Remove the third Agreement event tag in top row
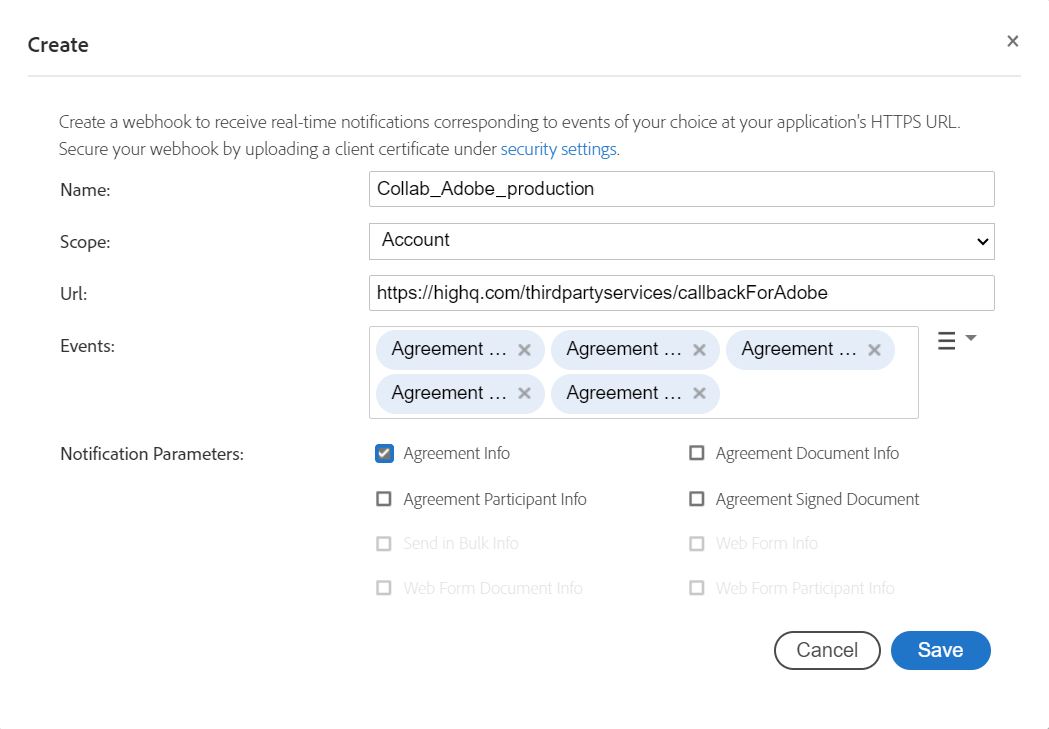 [x=874, y=350]
